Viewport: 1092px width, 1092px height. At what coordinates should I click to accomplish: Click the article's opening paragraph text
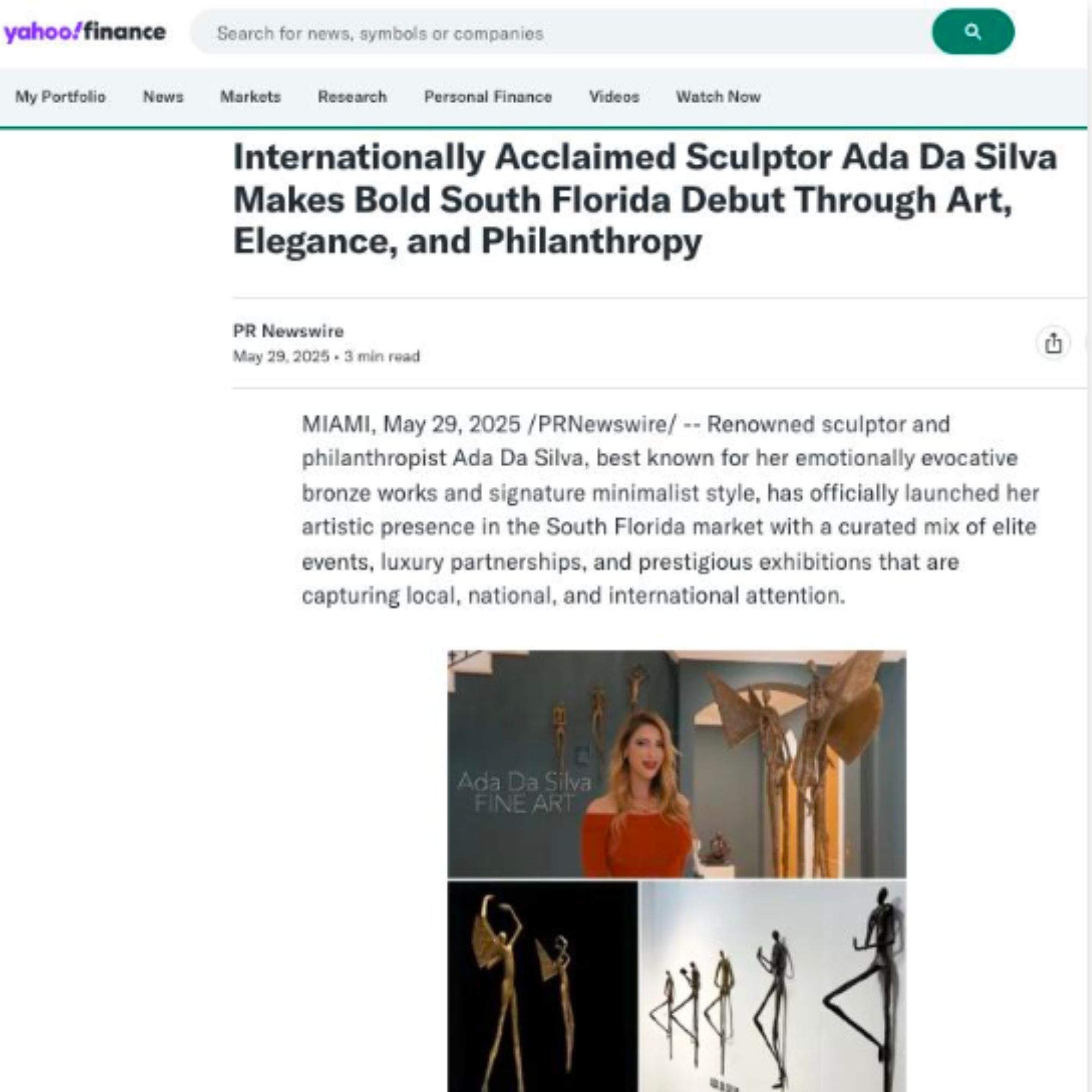click(x=670, y=510)
